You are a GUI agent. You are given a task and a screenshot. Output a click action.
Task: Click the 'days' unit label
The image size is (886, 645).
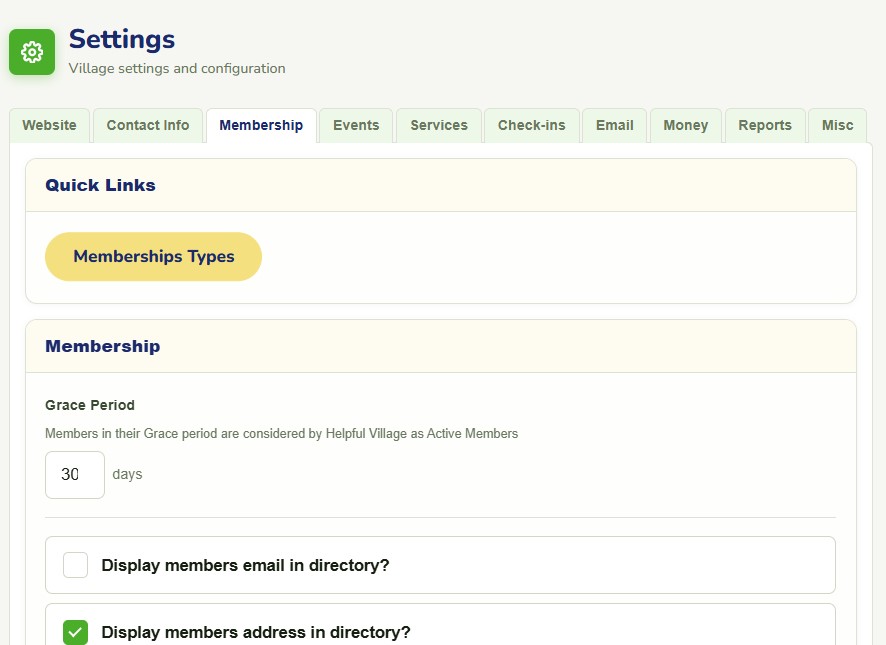coord(127,474)
